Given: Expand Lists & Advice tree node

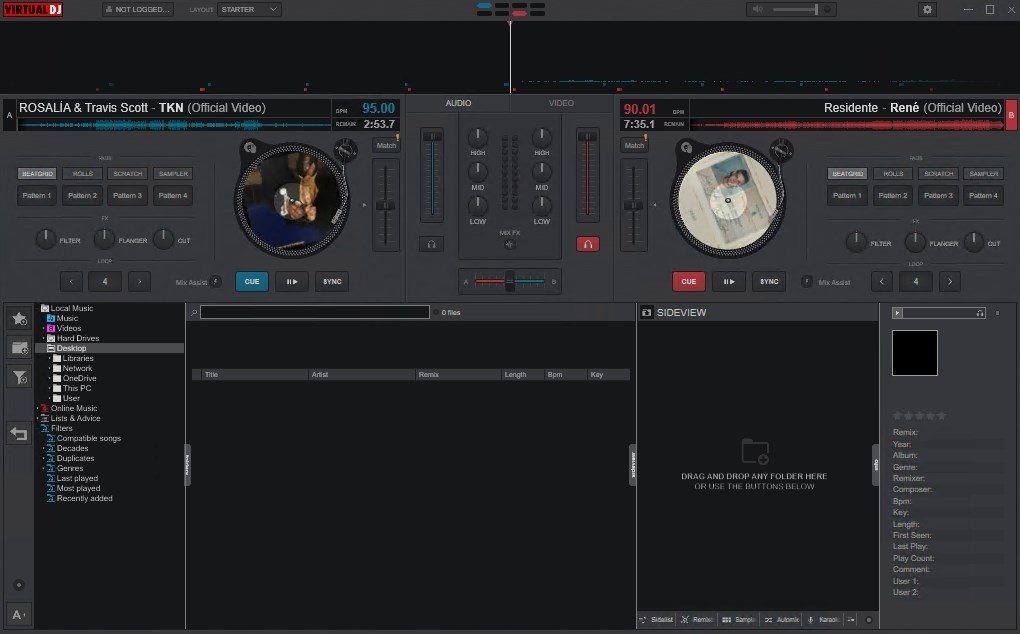Looking at the screenshot, I should (x=38, y=418).
